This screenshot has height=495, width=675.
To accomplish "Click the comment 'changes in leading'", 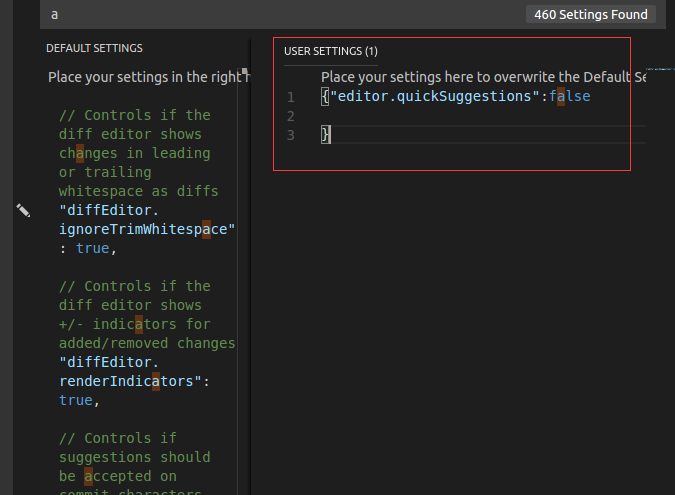I will (135, 153).
